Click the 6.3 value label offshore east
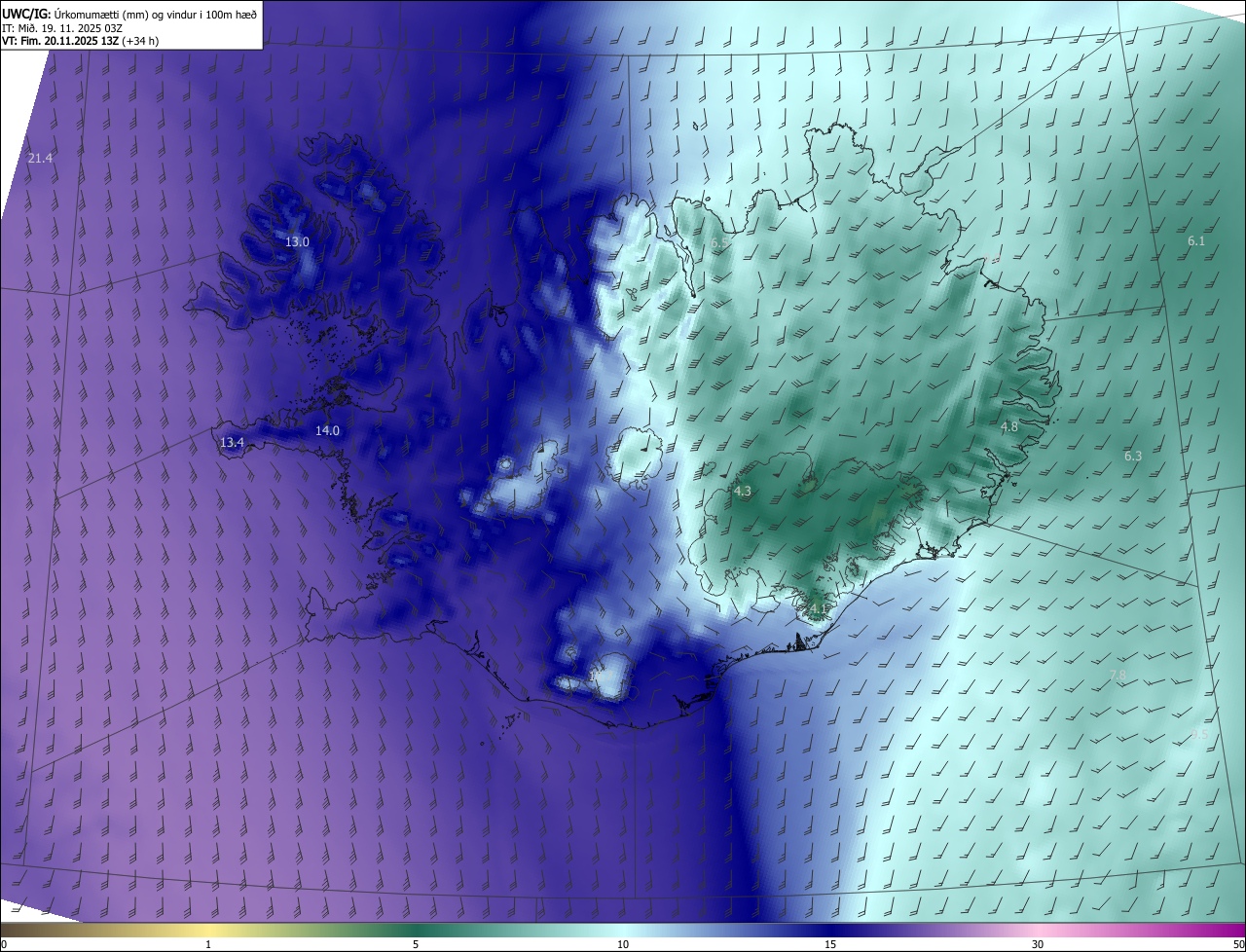The width and height of the screenshot is (1246, 952). point(1133,456)
